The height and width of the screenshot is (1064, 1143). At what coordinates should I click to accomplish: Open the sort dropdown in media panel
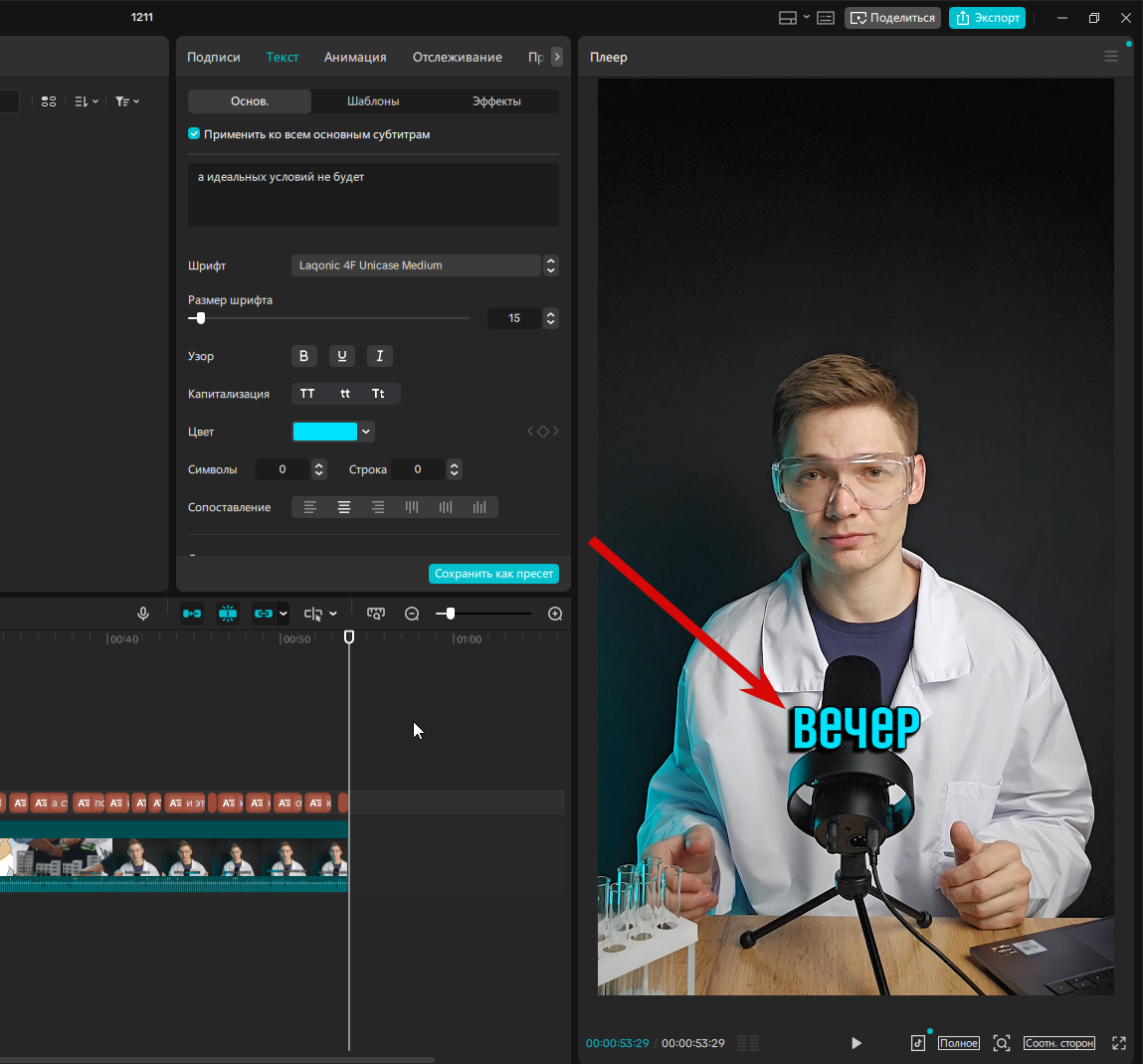(87, 101)
